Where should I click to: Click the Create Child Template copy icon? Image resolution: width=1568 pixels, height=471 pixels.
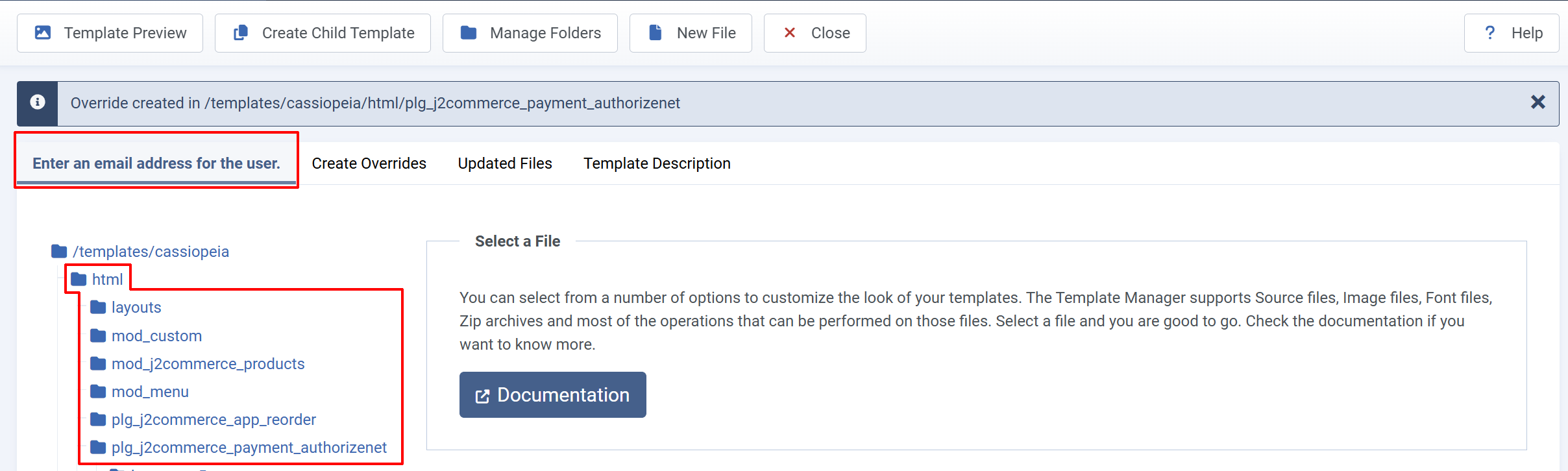[241, 32]
